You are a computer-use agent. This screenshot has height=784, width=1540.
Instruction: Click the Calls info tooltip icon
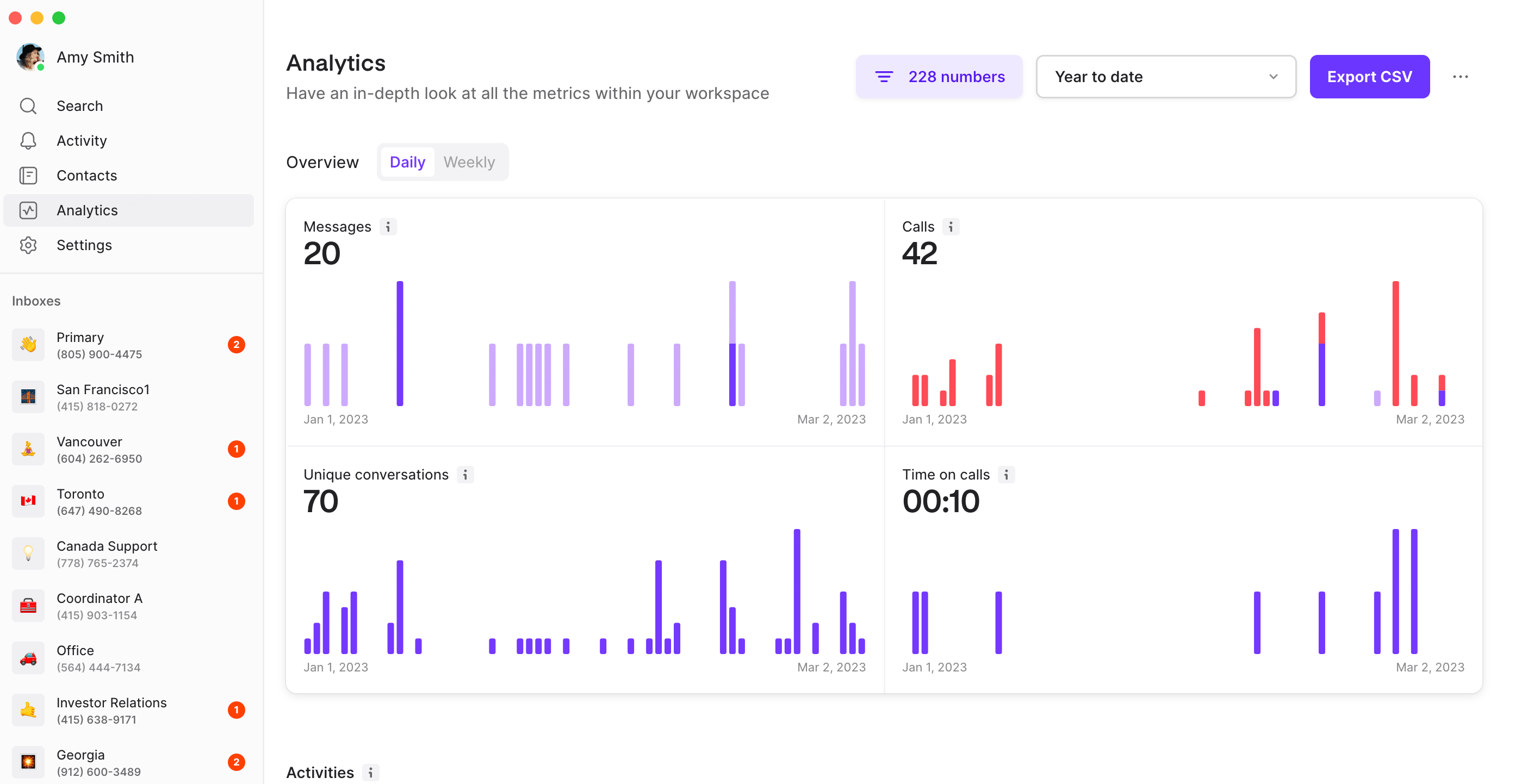click(950, 227)
